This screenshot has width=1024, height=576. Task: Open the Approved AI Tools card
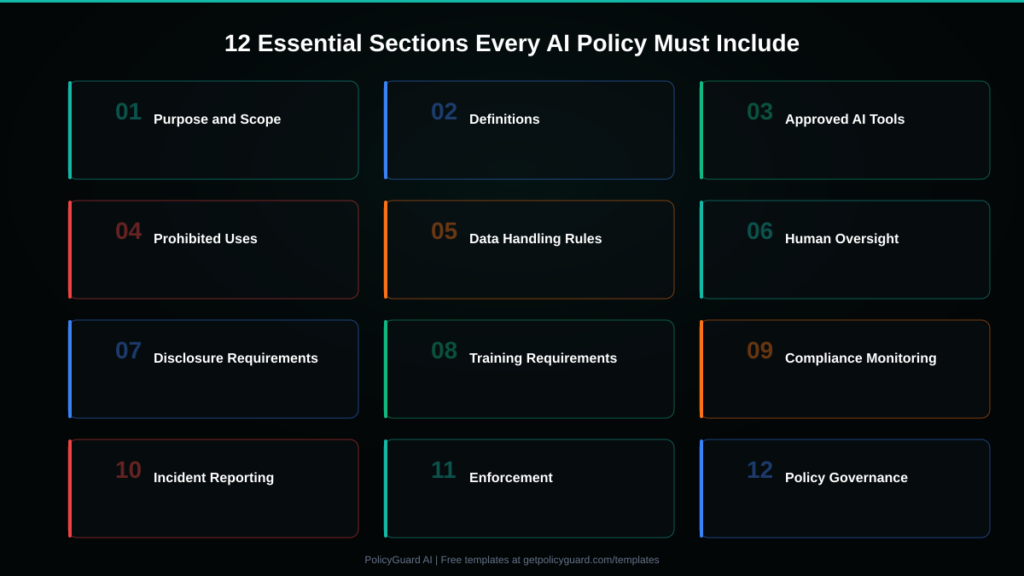point(845,130)
